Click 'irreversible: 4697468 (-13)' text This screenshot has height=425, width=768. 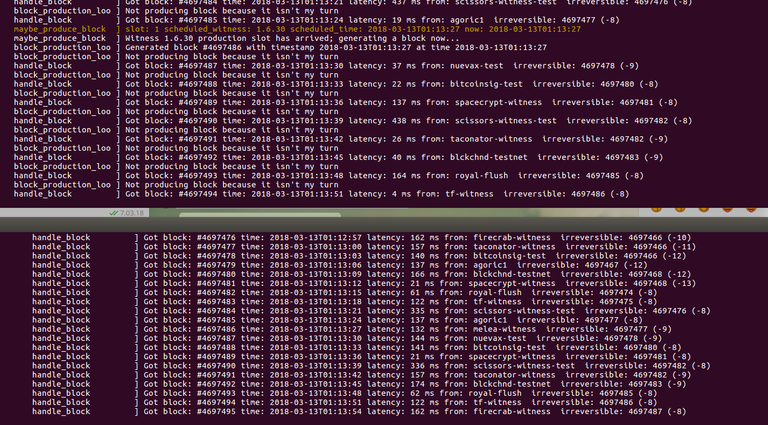[x=631, y=283]
